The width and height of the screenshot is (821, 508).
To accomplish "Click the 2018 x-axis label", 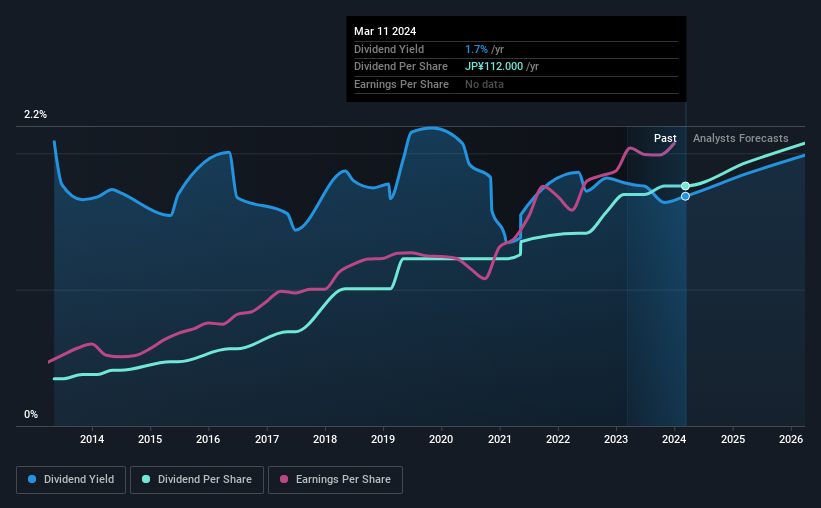I will tap(325, 439).
